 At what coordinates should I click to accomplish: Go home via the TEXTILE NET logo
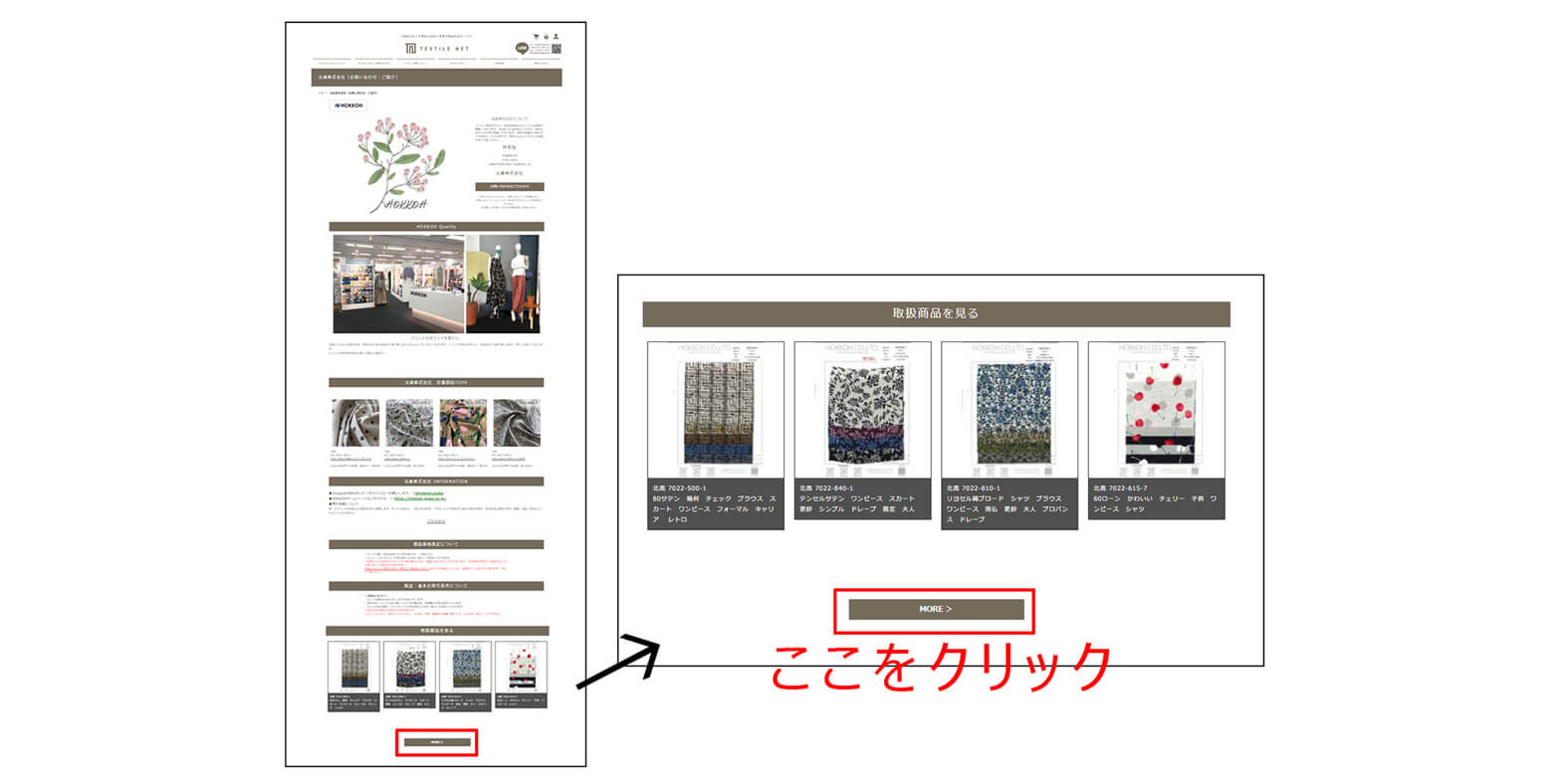pos(437,48)
